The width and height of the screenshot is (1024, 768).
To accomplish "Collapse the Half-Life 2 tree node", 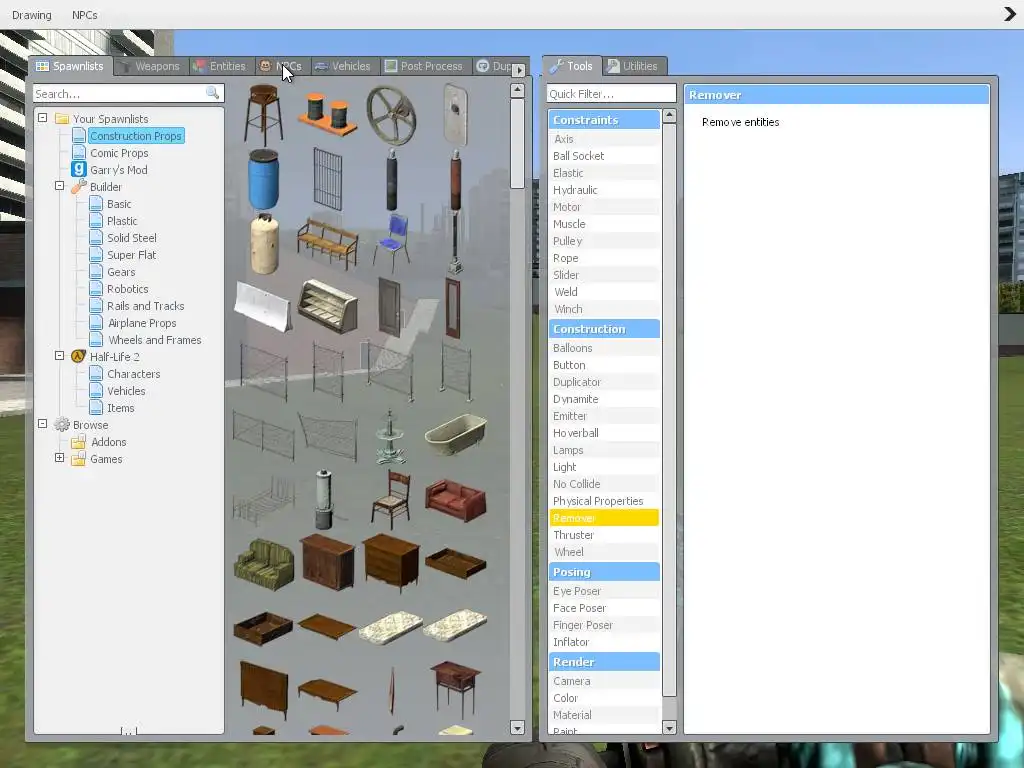I will pyautogui.click(x=59, y=355).
